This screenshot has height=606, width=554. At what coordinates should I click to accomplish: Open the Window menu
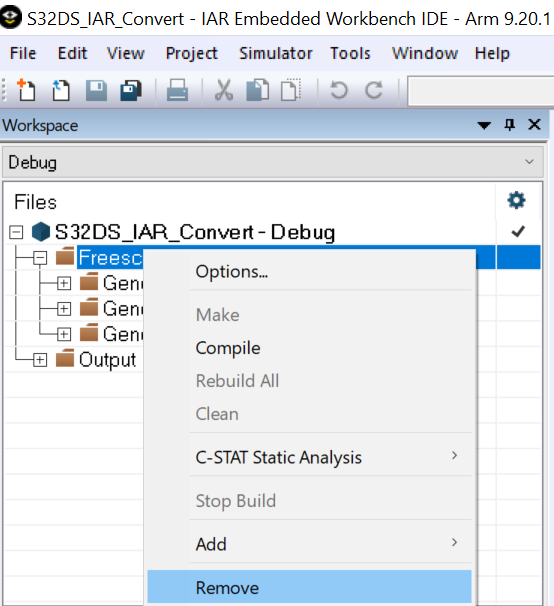(425, 53)
